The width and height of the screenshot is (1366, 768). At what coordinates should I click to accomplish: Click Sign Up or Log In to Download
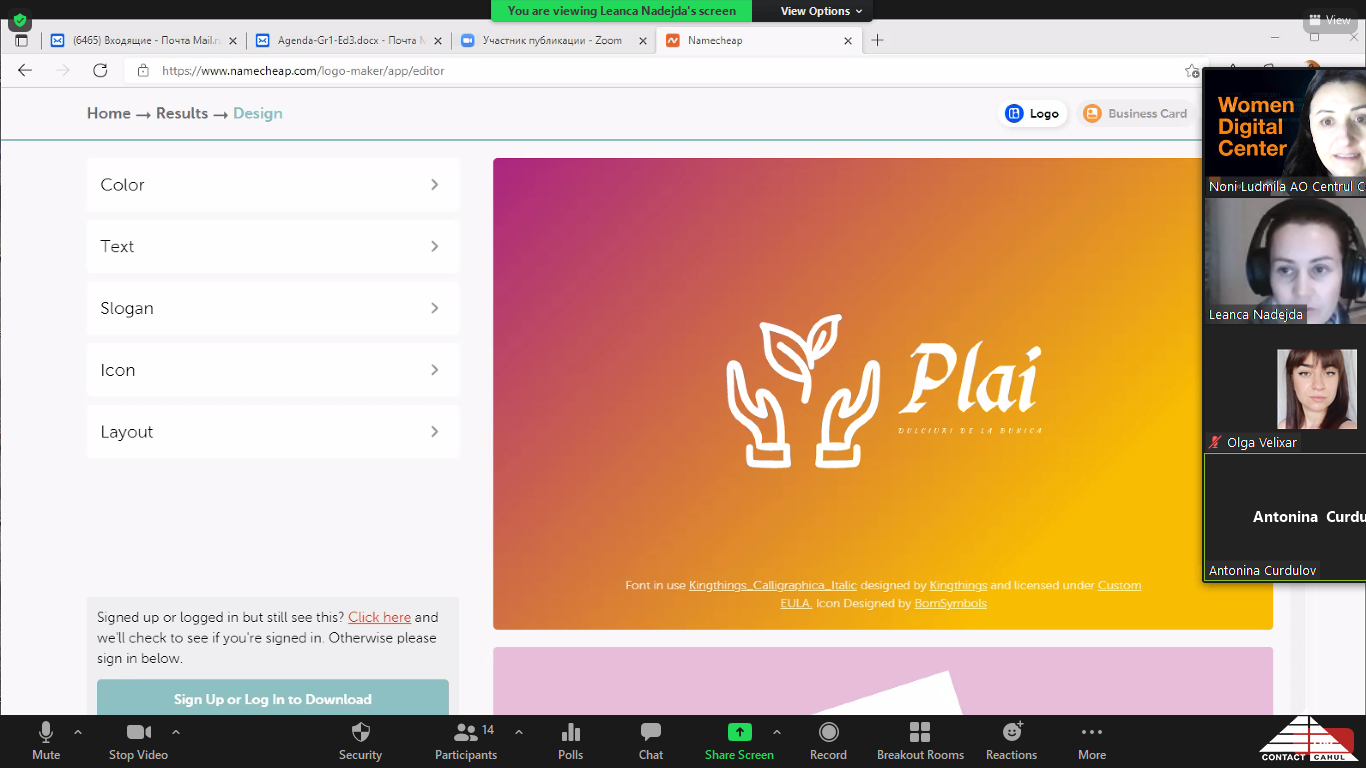pyautogui.click(x=273, y=699)
